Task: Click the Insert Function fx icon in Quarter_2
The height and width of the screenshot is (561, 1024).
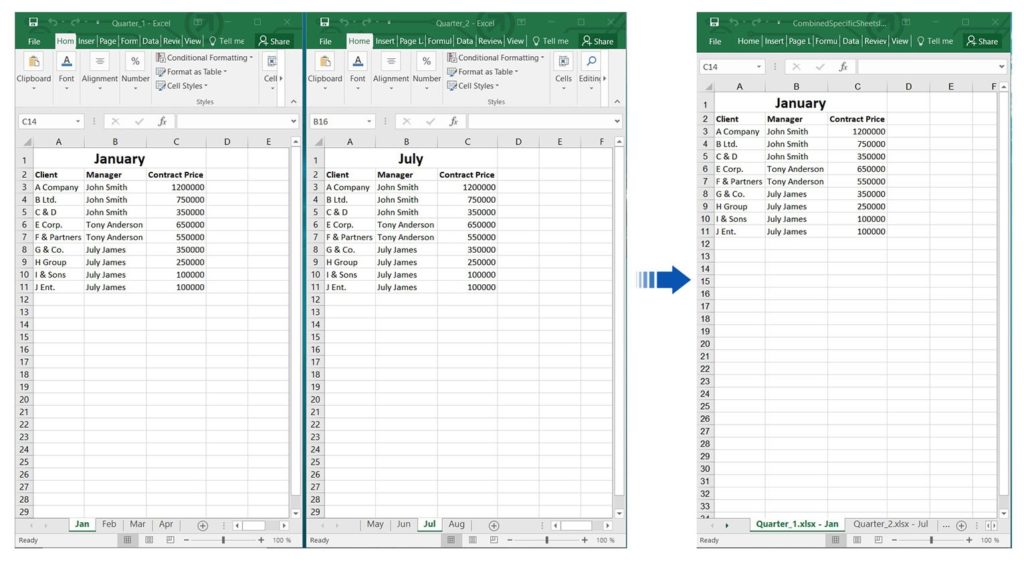Action: [453, 121]
